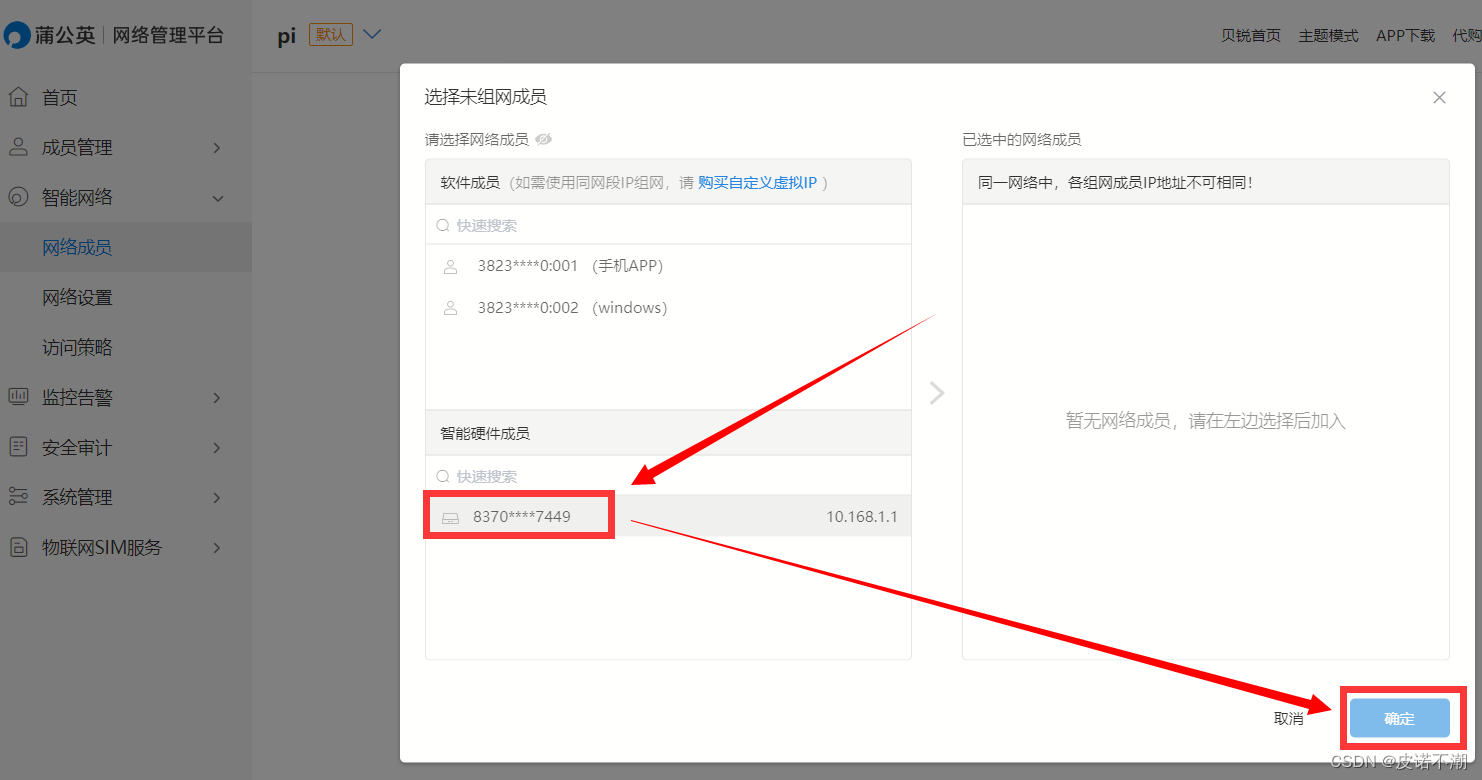The height and width of the screenshot is (780, 1482).
Task: Click the 成员管理 person icon
Action: coord(18,147)
